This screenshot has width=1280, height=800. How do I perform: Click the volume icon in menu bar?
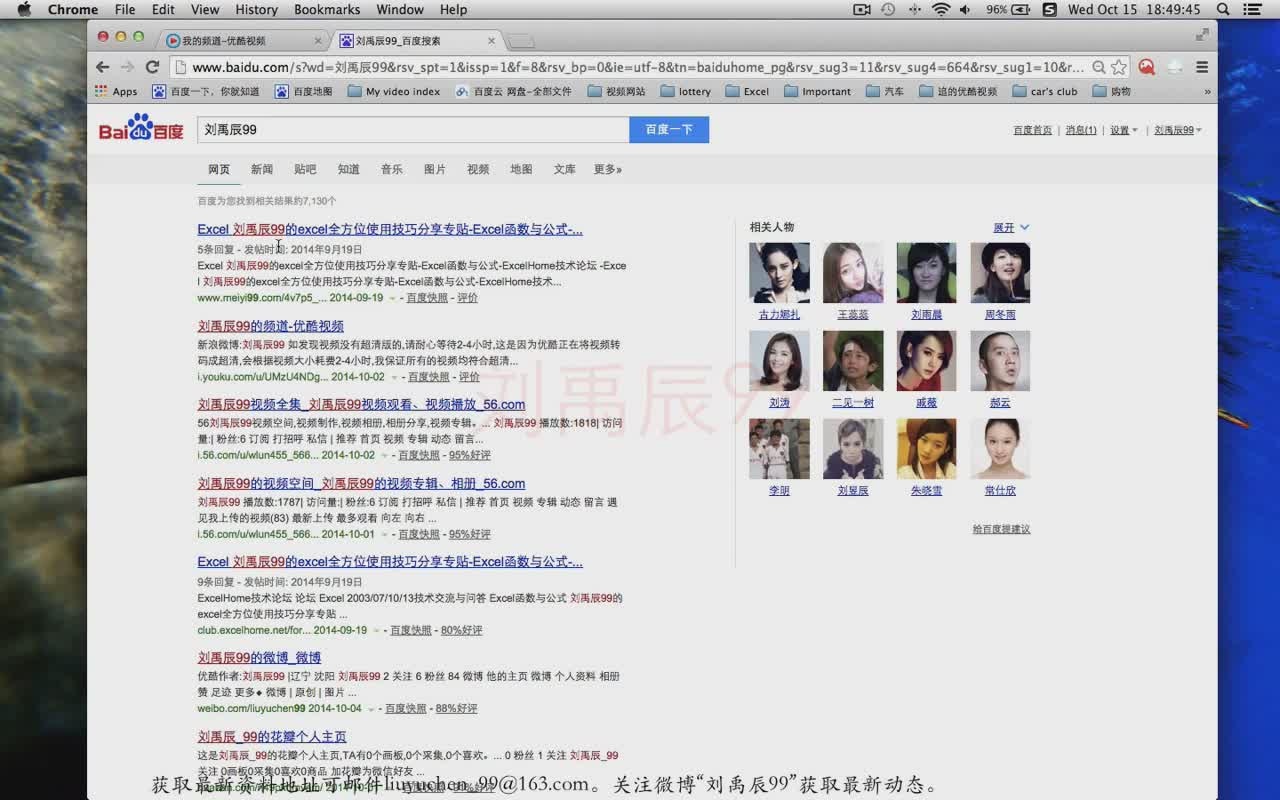pos(965,9)
